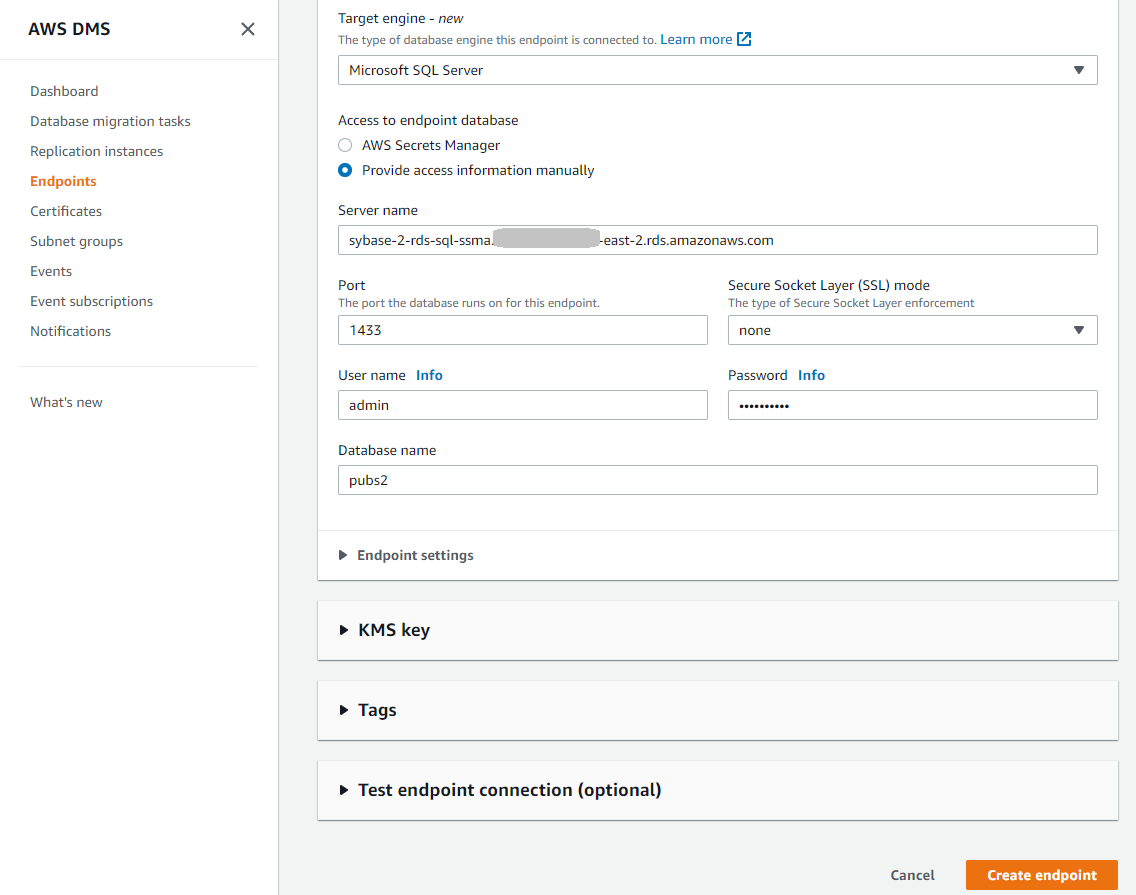Click the Password Info link
This screenshot has height=895, width=1136.
point(811,375)
